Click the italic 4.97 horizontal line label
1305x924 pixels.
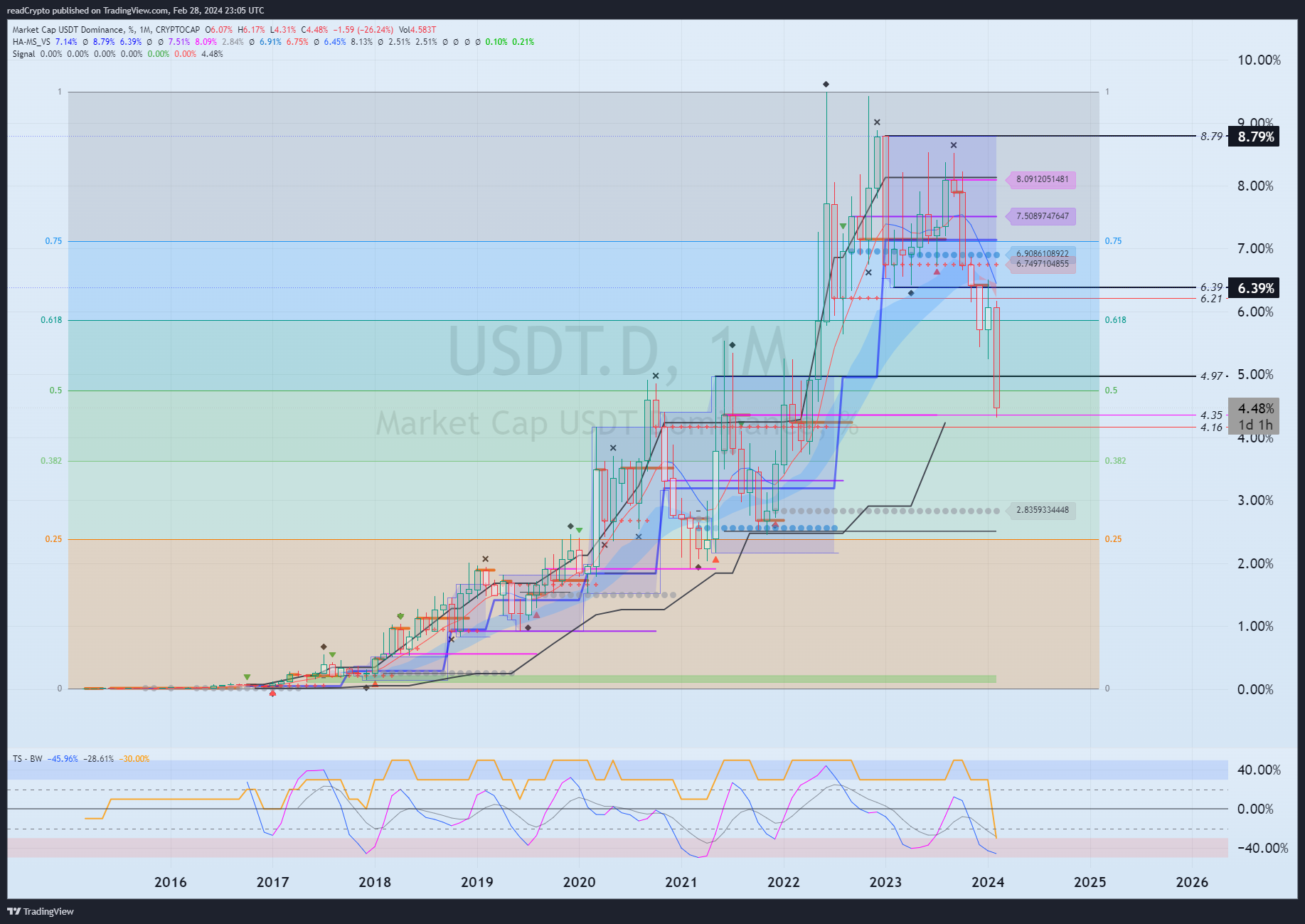pos(1211,376)
